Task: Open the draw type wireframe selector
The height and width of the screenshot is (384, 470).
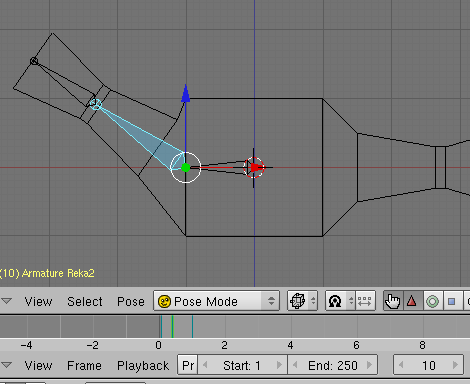Action: coord(303,301)
